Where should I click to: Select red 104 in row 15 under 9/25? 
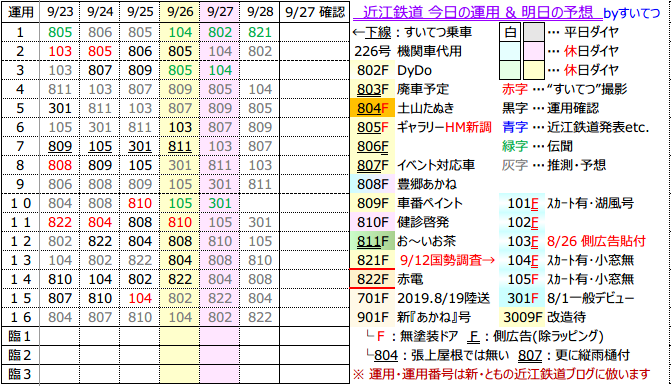(140, 298)
